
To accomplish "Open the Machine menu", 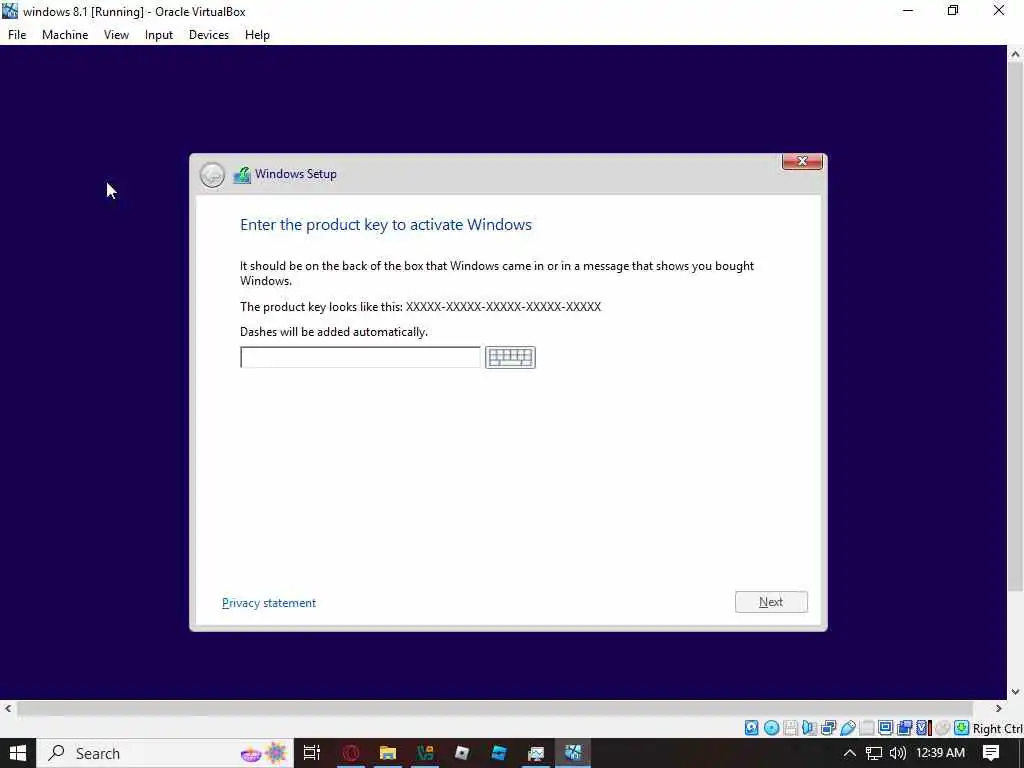I will point(65,35).
